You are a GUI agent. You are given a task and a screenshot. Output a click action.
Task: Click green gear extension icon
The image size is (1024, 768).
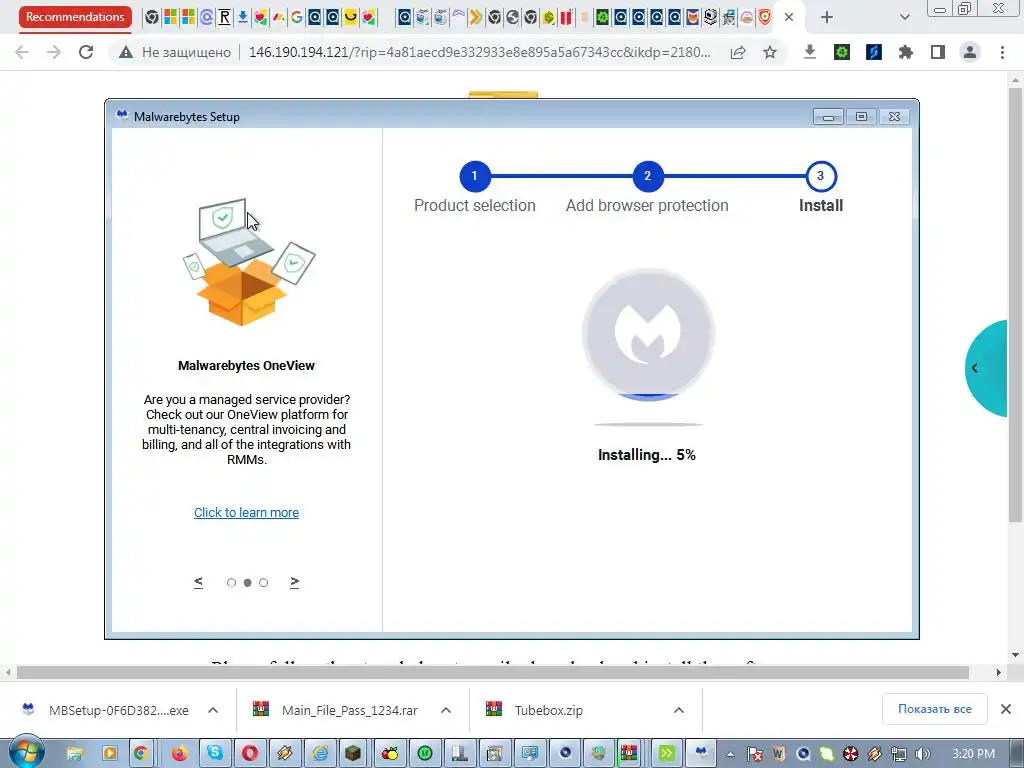(842, 52)
